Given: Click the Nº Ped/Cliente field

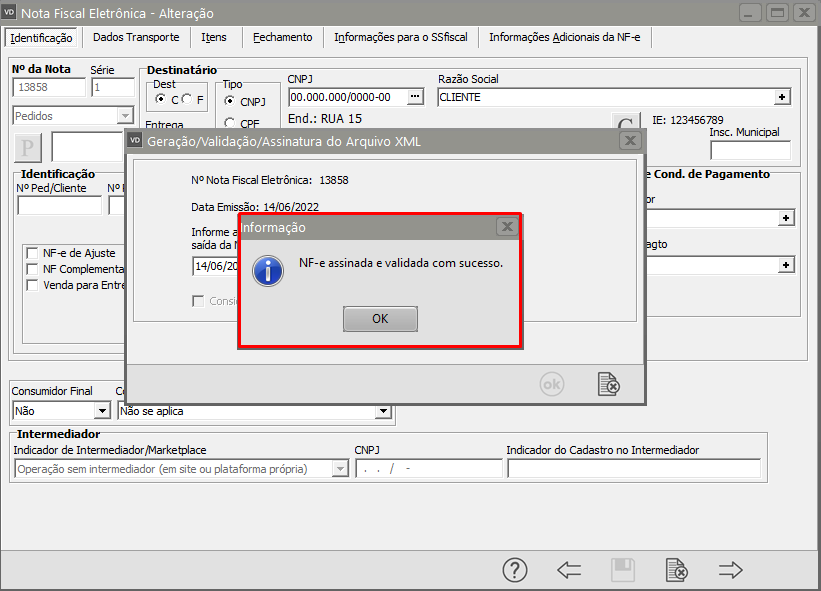Looking at the screenshot, I should pos(60,205).
